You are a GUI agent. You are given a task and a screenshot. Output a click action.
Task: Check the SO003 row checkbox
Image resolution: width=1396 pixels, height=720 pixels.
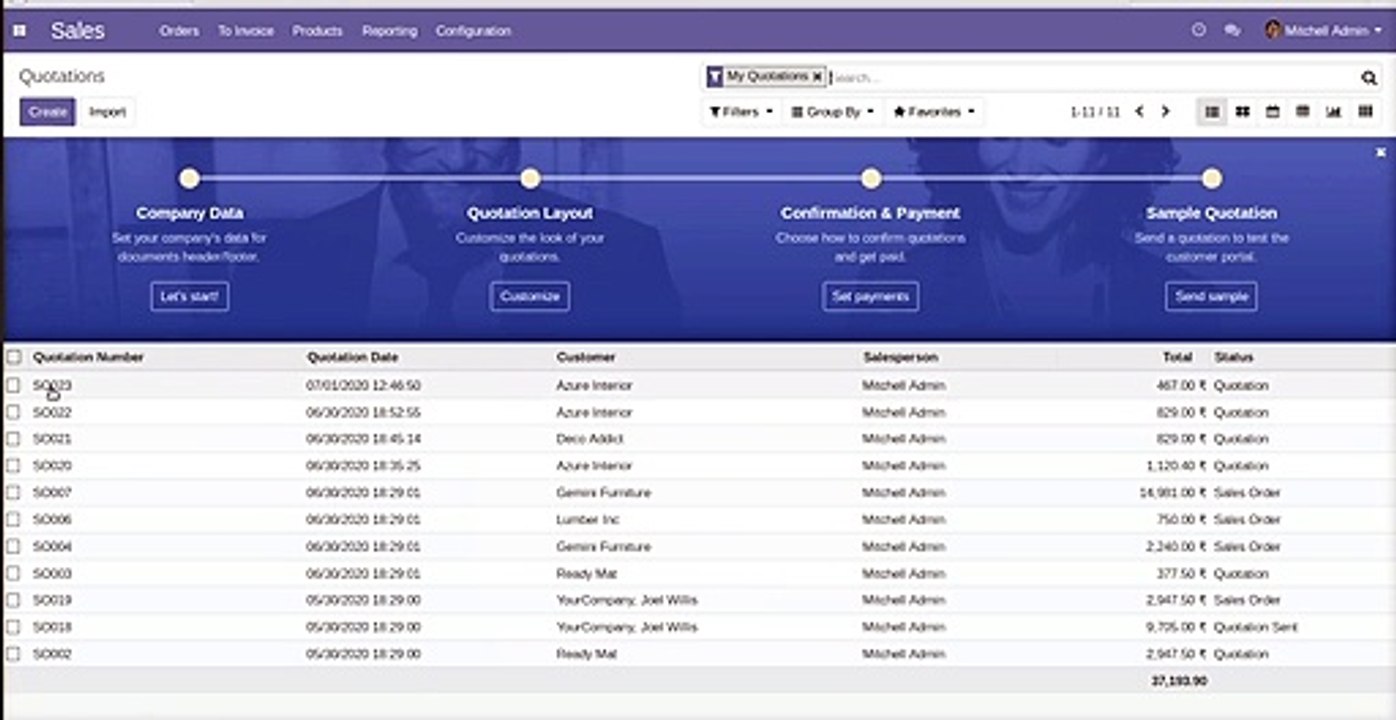[14, 573]
